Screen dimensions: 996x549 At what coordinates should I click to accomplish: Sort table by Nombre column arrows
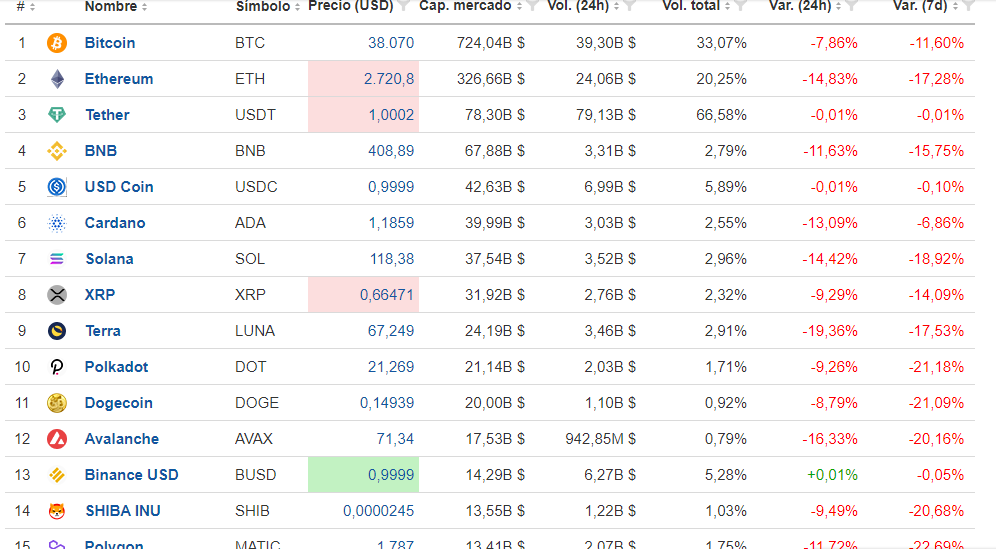click(145, 7)
